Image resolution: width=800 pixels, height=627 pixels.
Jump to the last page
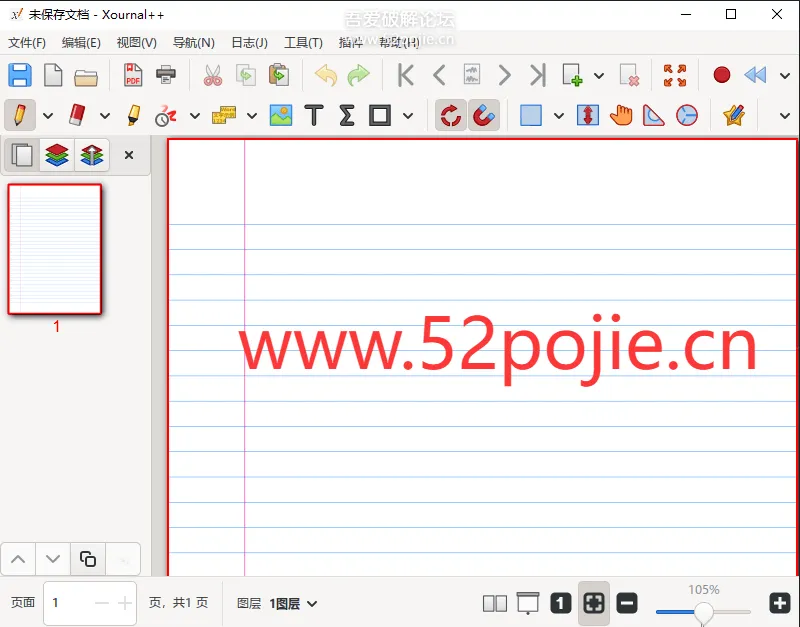click(538, 75)
